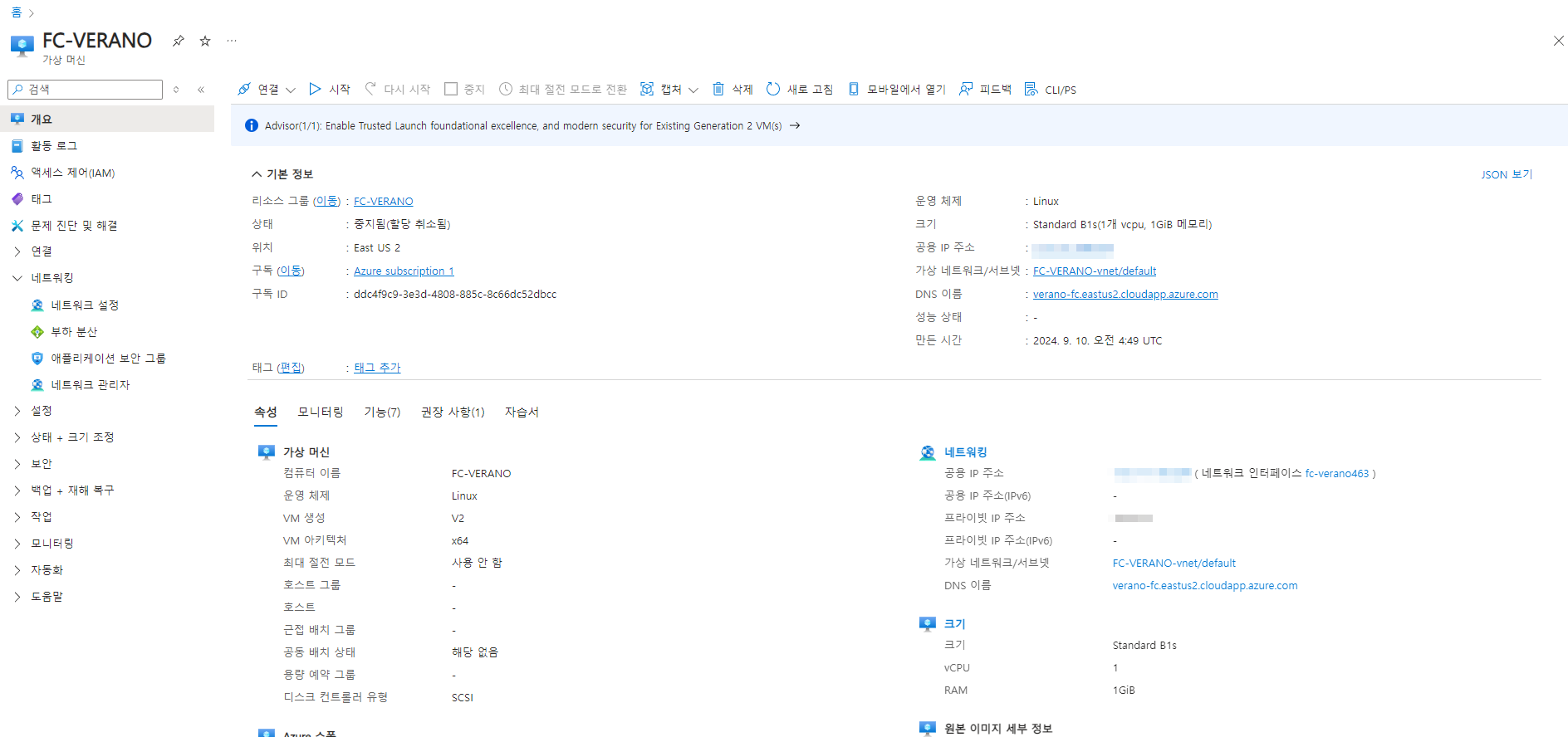
Task: Open 네트워킹 properties heading link
Action: (966, 452)
